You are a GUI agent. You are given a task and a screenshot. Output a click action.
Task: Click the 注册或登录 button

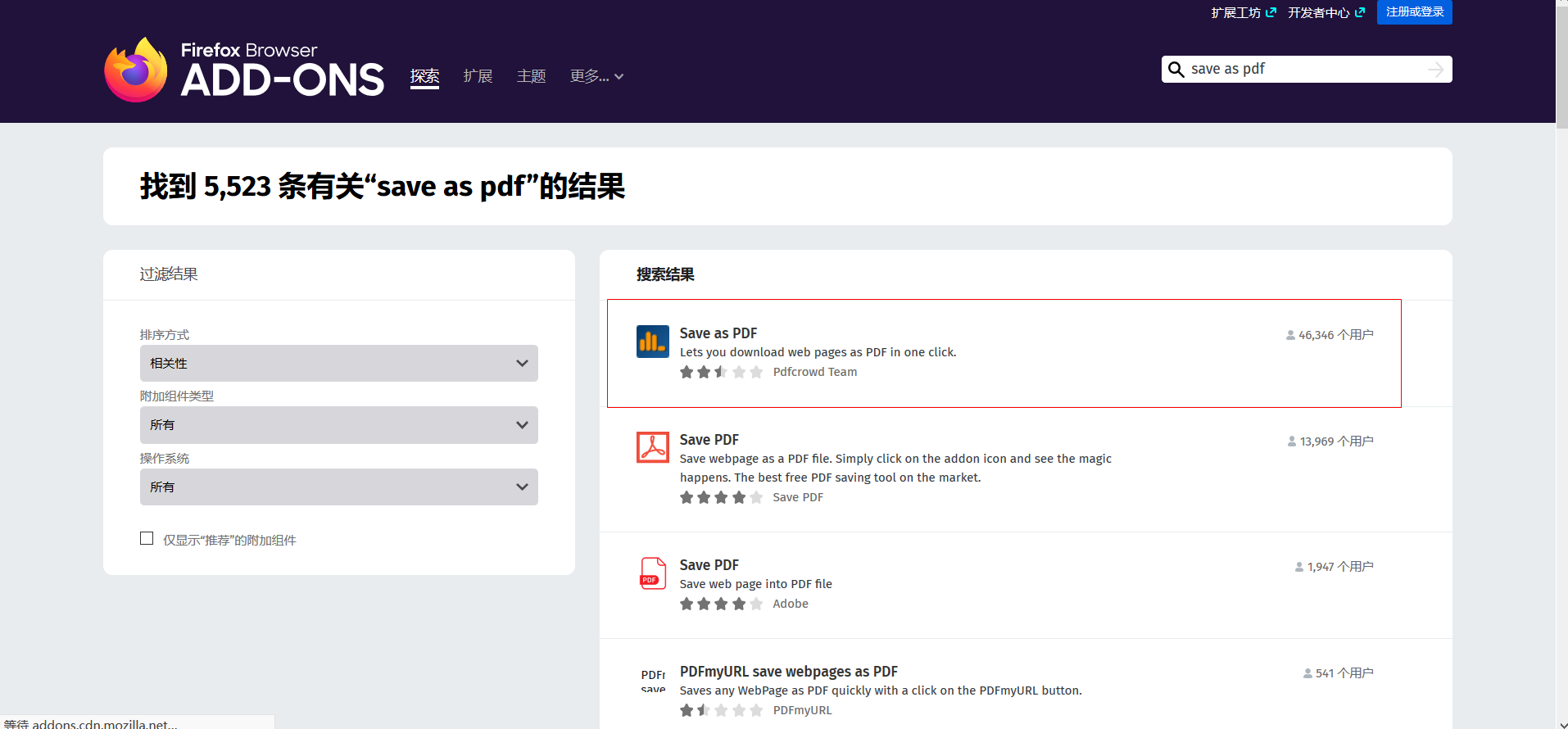1414,12
